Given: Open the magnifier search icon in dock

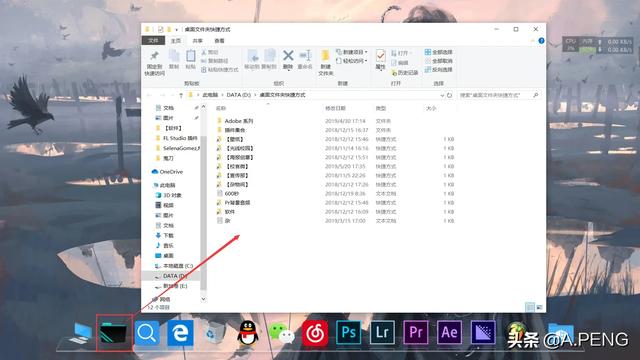Looking at the screenshot, I should click(x=147, y=333).
